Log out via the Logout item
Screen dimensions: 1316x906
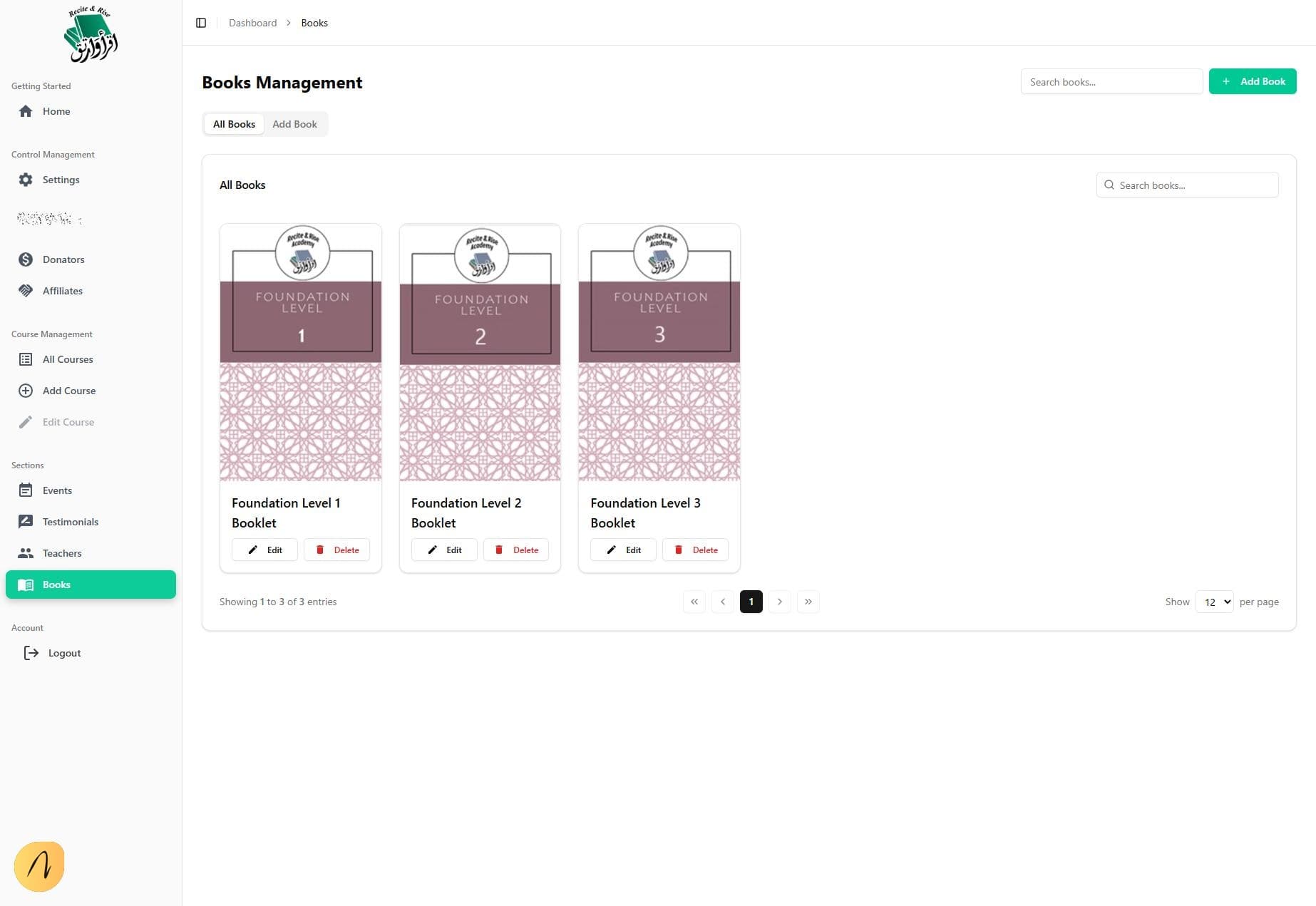click(x=63, y=653)
